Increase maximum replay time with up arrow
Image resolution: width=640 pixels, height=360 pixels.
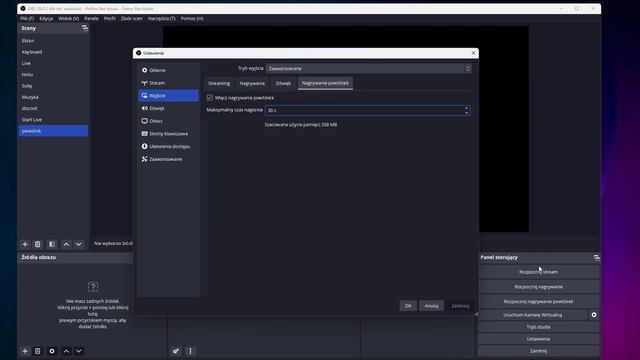point(467,108)
